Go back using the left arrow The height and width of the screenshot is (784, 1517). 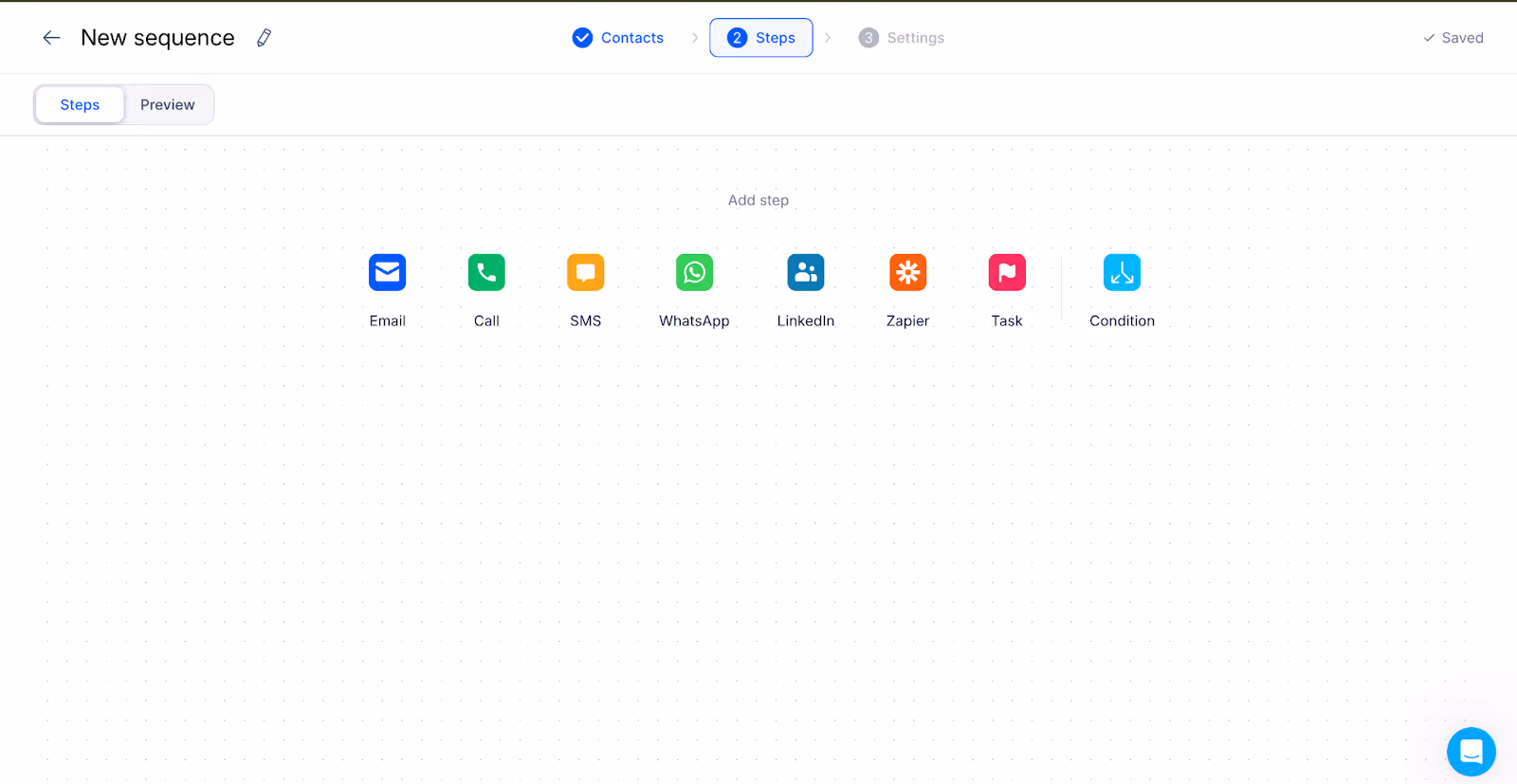click(51, 38)
